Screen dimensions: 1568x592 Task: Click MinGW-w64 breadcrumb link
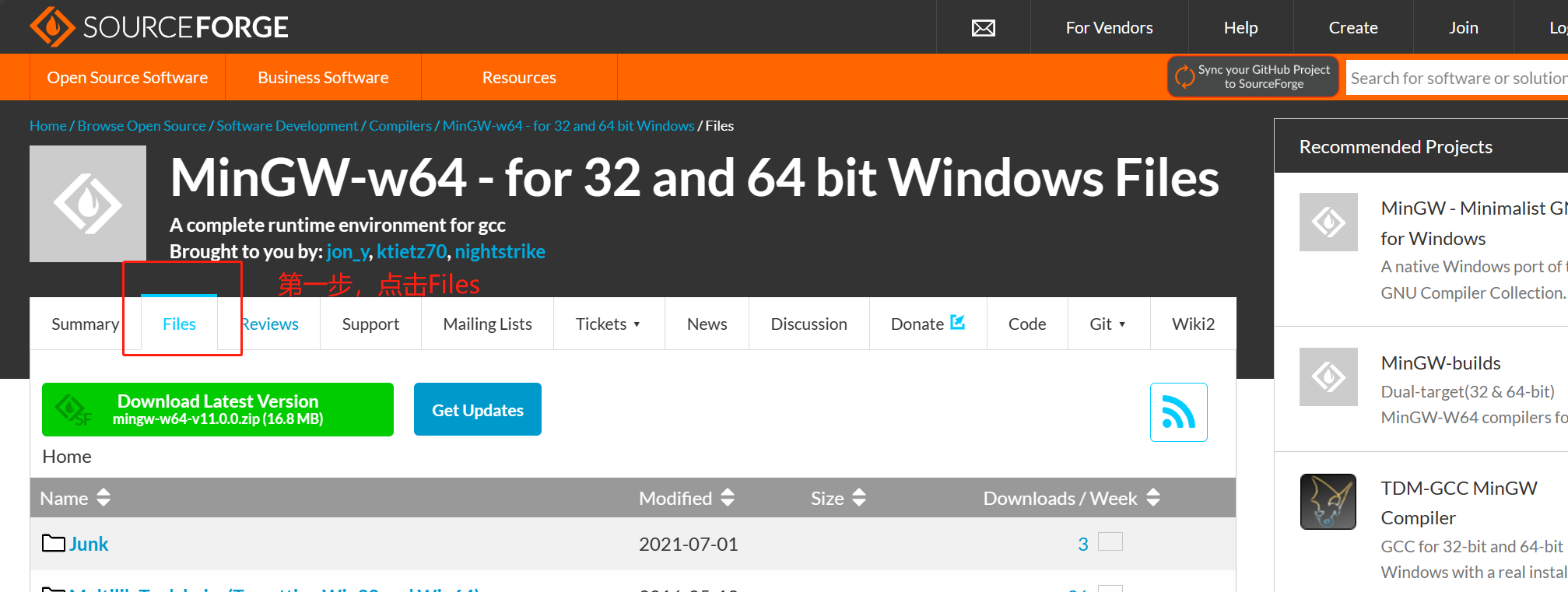coord(568,125)
